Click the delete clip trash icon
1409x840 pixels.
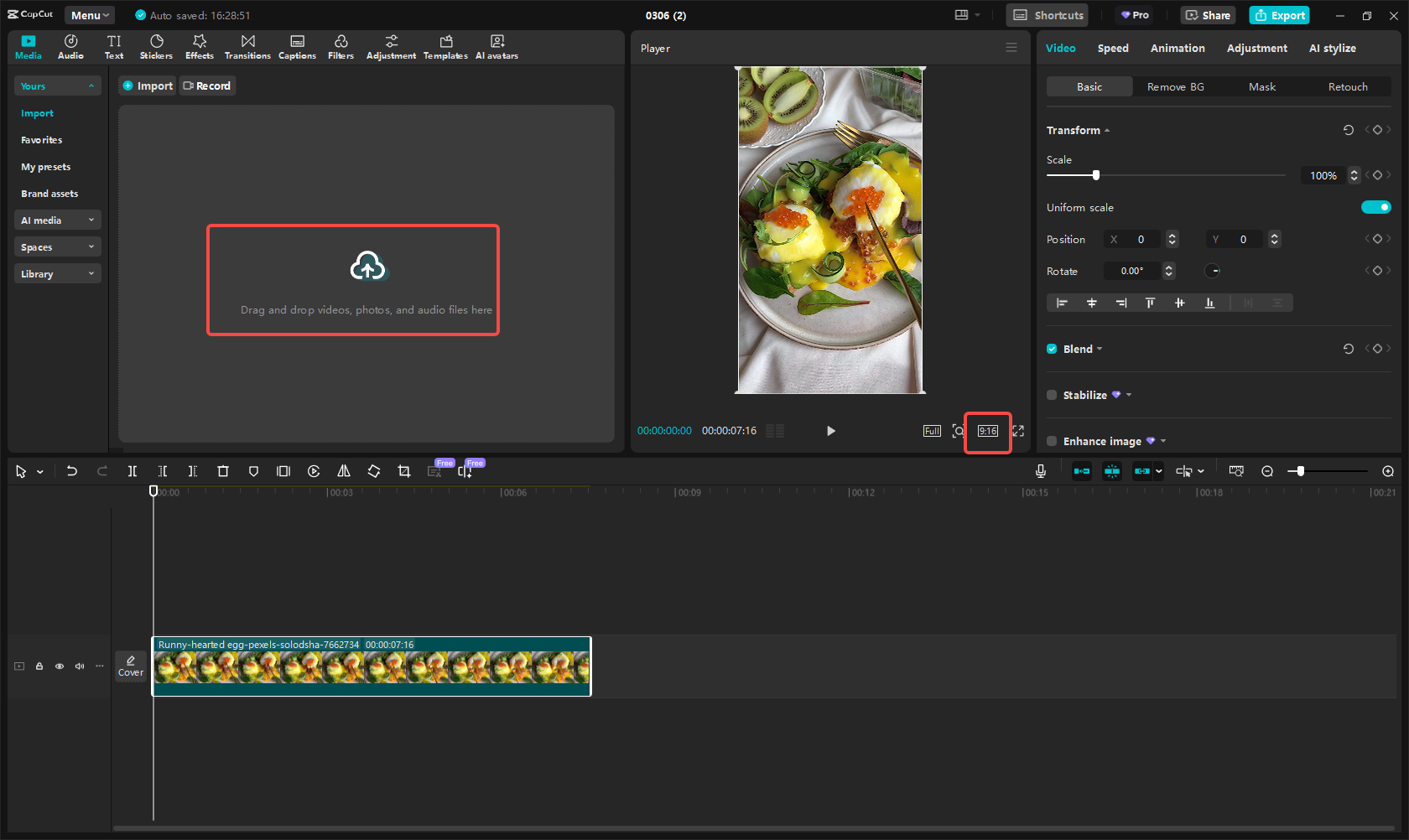(223, 471)
